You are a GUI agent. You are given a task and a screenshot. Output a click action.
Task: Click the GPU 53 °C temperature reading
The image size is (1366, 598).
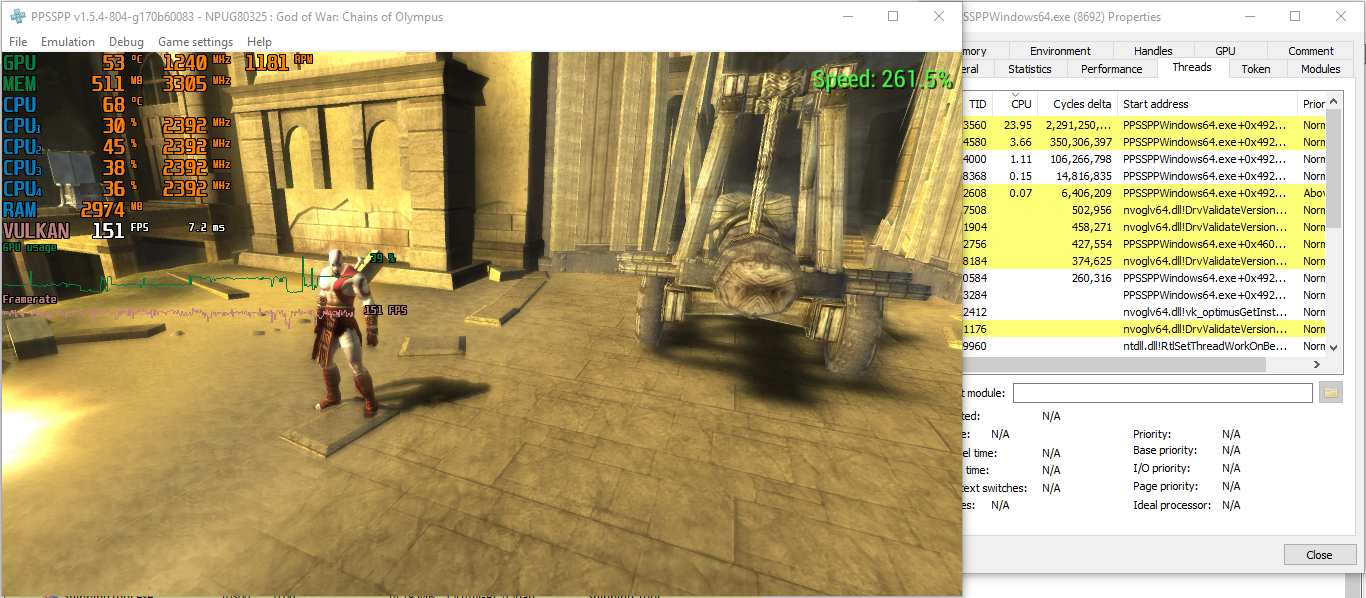point(74,62)
